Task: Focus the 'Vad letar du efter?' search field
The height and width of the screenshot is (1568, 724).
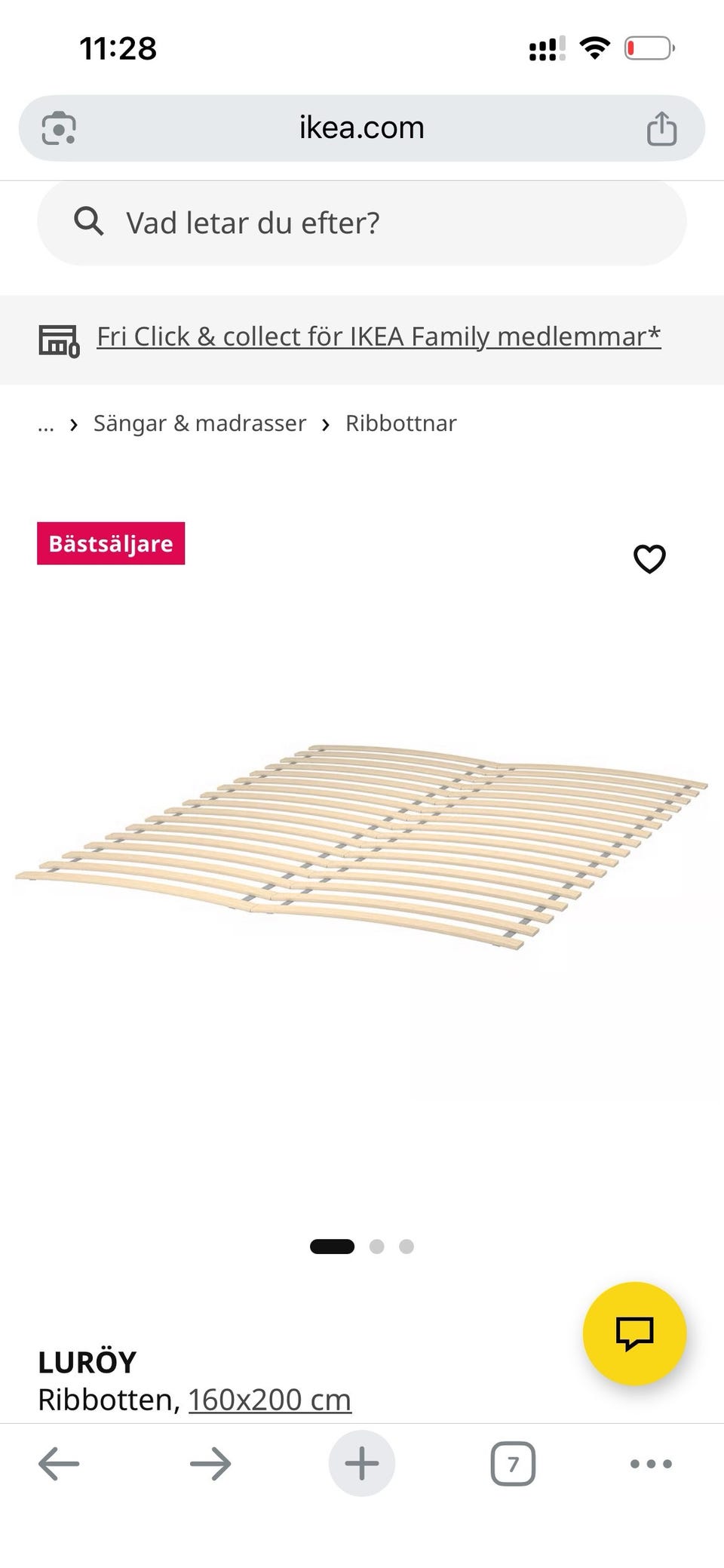Action: [x=362, y=223]
